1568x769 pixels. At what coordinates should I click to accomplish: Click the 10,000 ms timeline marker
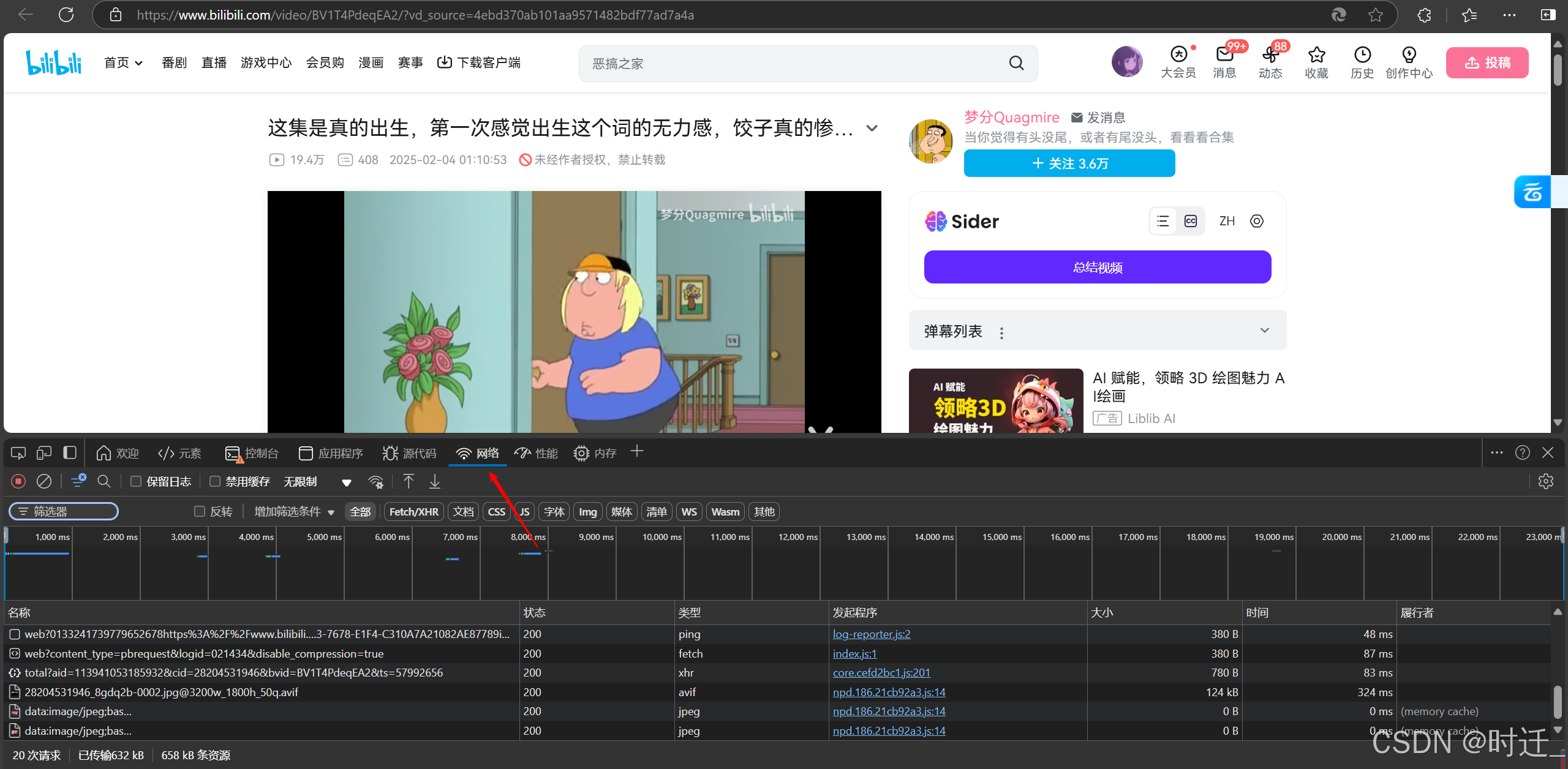661,537
